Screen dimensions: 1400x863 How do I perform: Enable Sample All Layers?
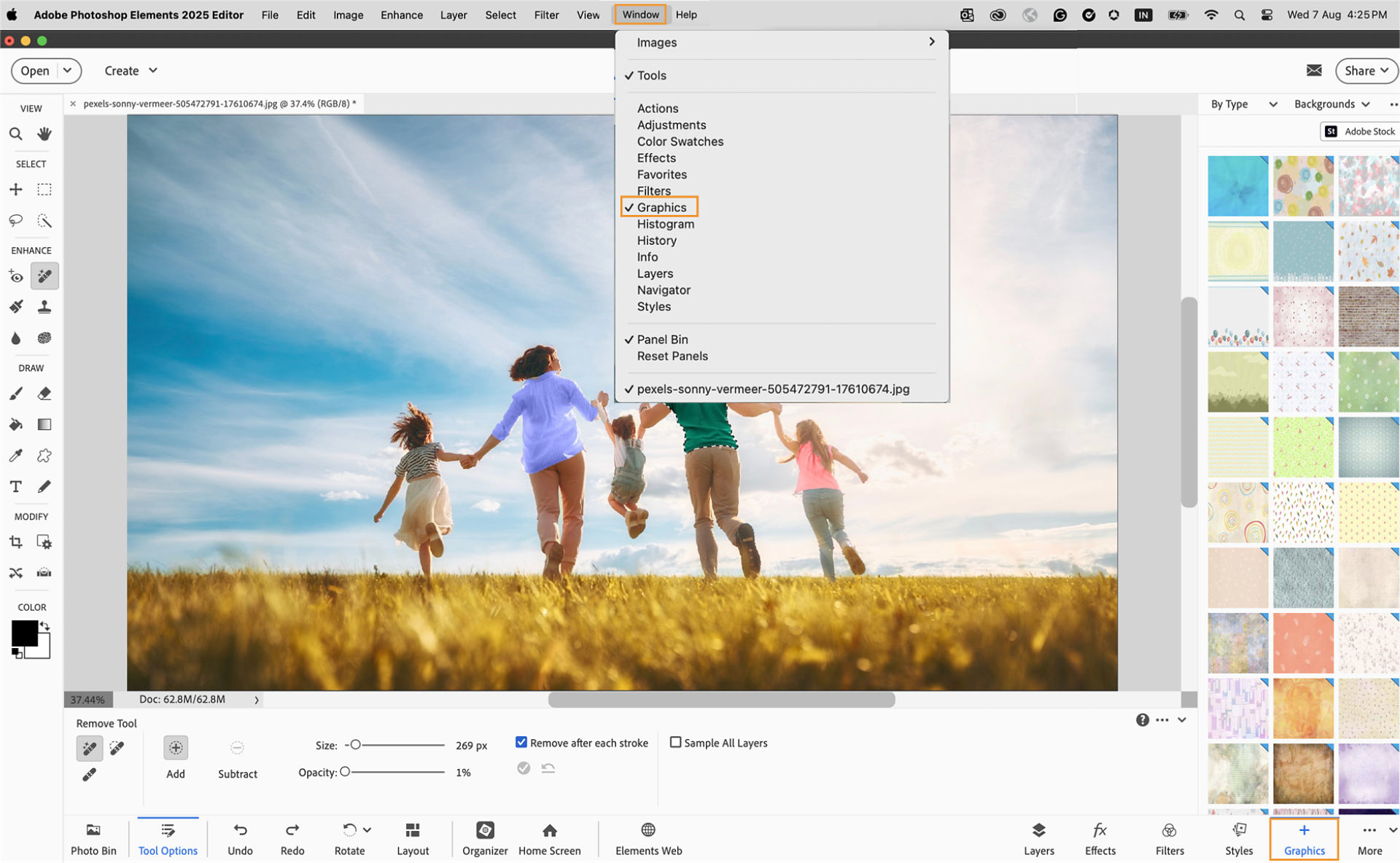(676, 742)
